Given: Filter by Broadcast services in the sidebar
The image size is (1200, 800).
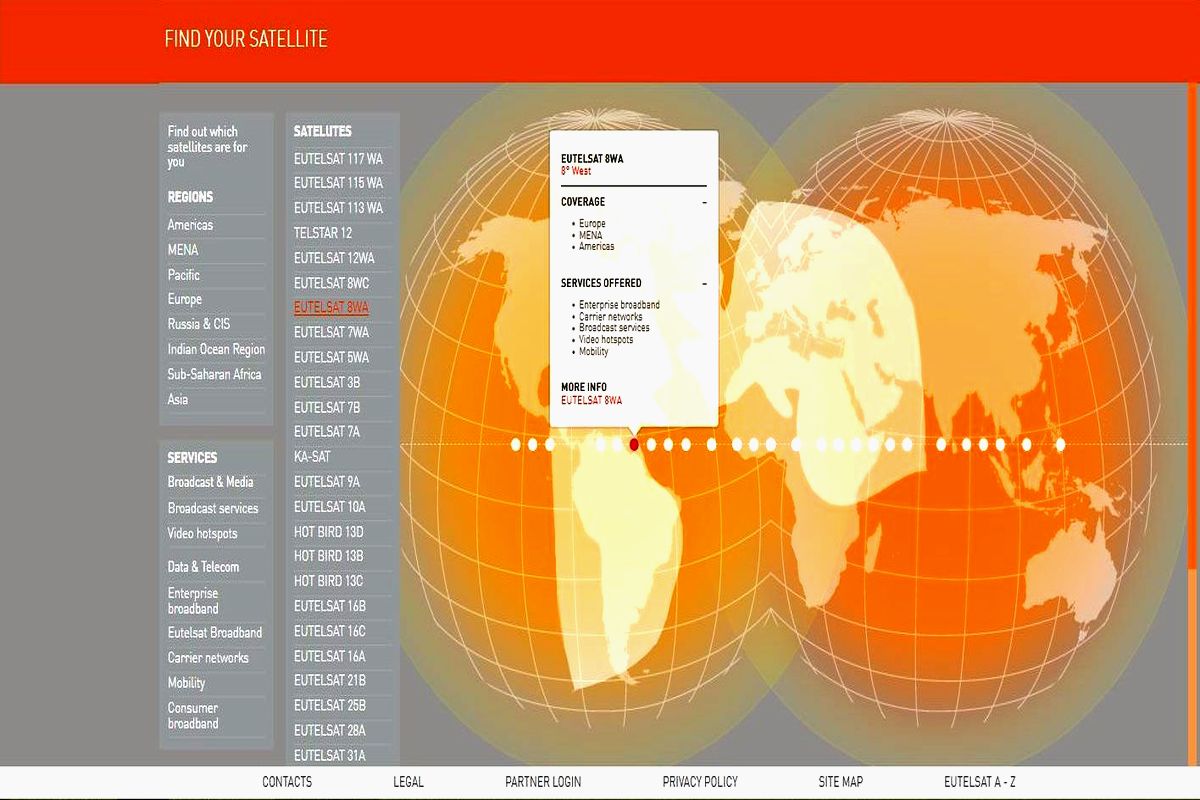Looking at the screenshot, I should (x=213, y=508).
